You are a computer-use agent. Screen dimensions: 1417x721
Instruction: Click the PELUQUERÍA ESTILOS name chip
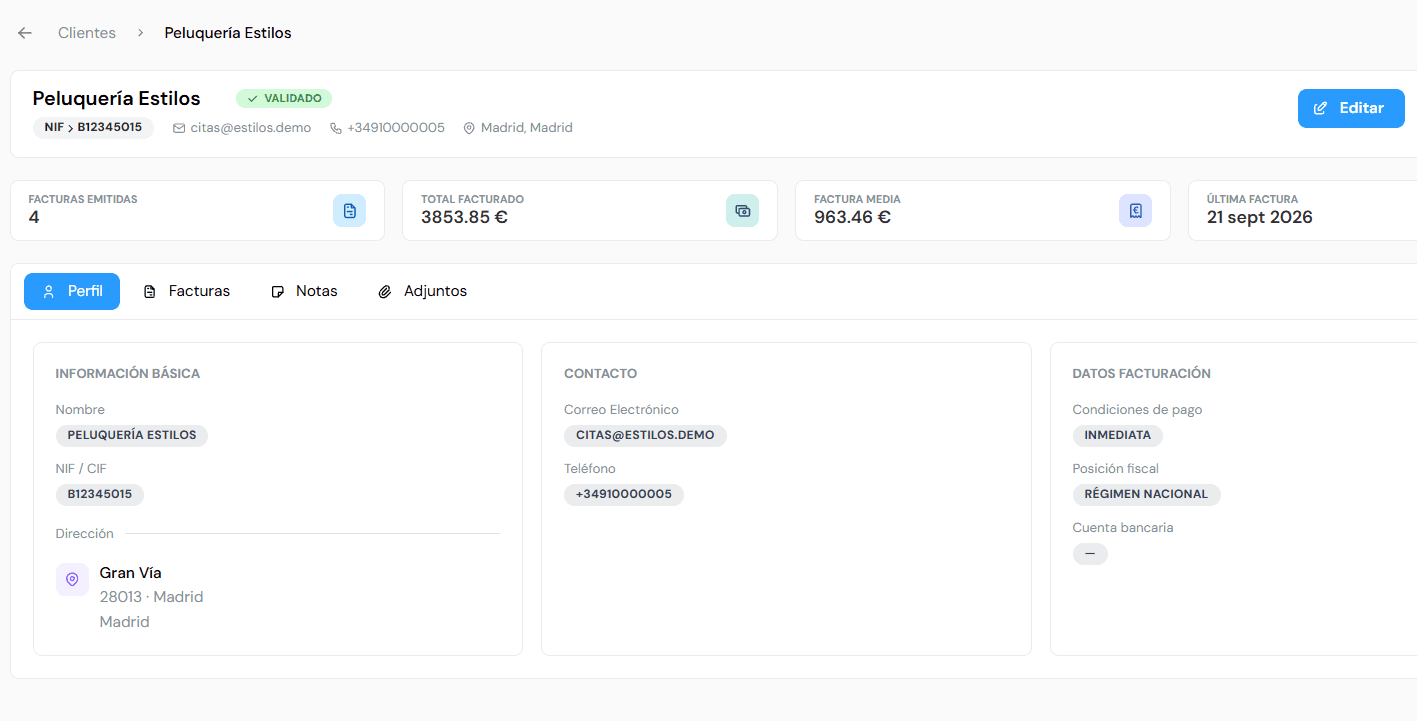pyautogui.click(x=132, y=436)
